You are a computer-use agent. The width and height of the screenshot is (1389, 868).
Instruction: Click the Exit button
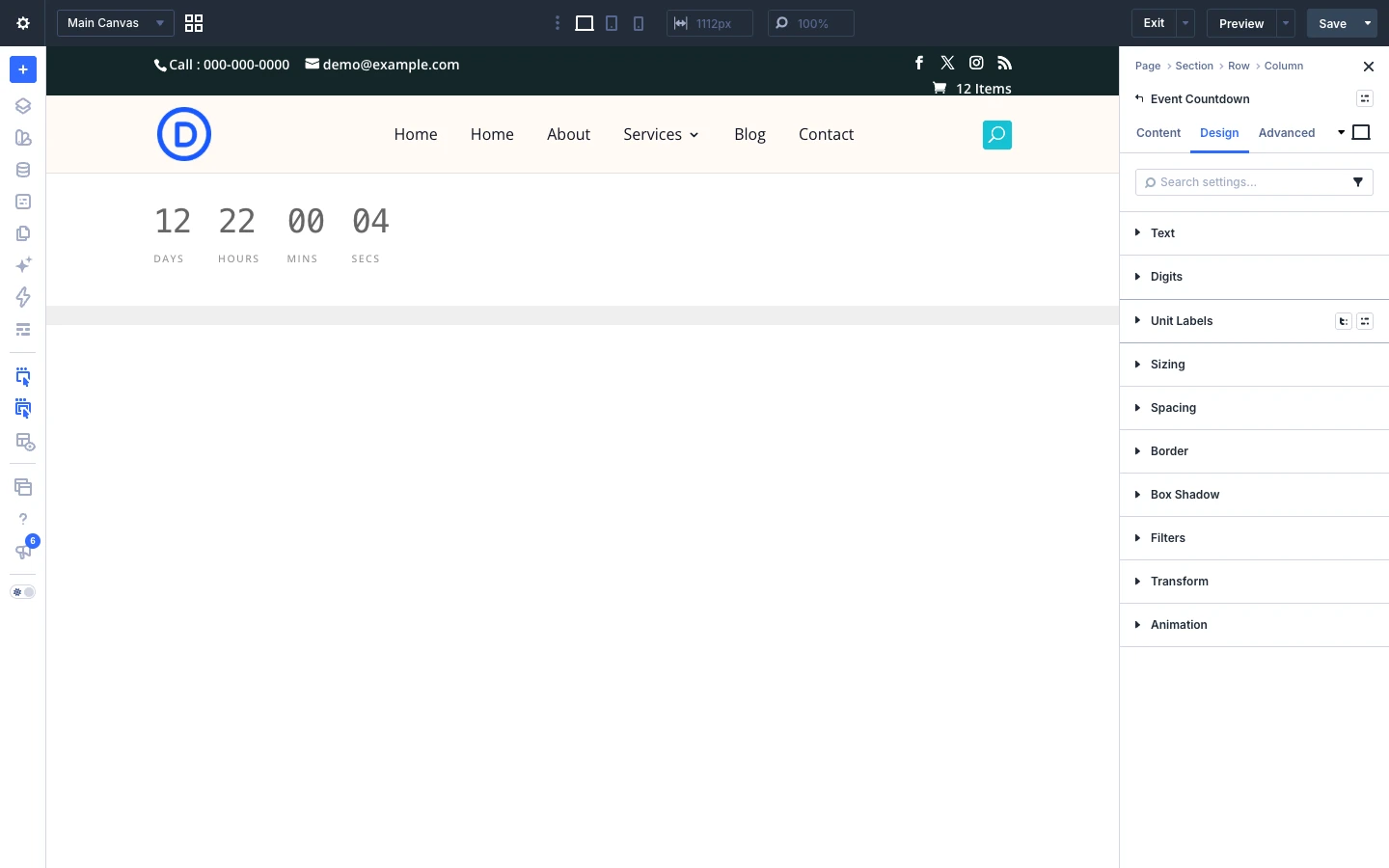pos(1154,23)
